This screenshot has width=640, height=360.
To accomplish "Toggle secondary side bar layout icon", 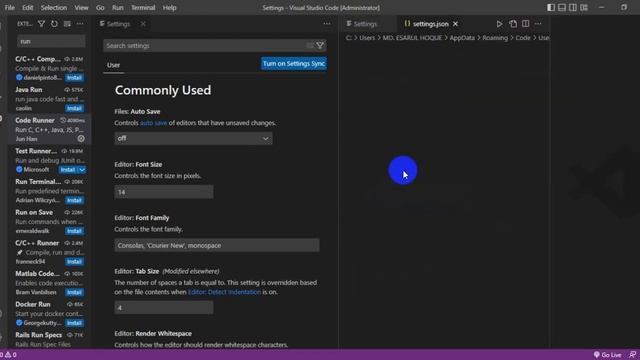I will [x=573, y=7].
